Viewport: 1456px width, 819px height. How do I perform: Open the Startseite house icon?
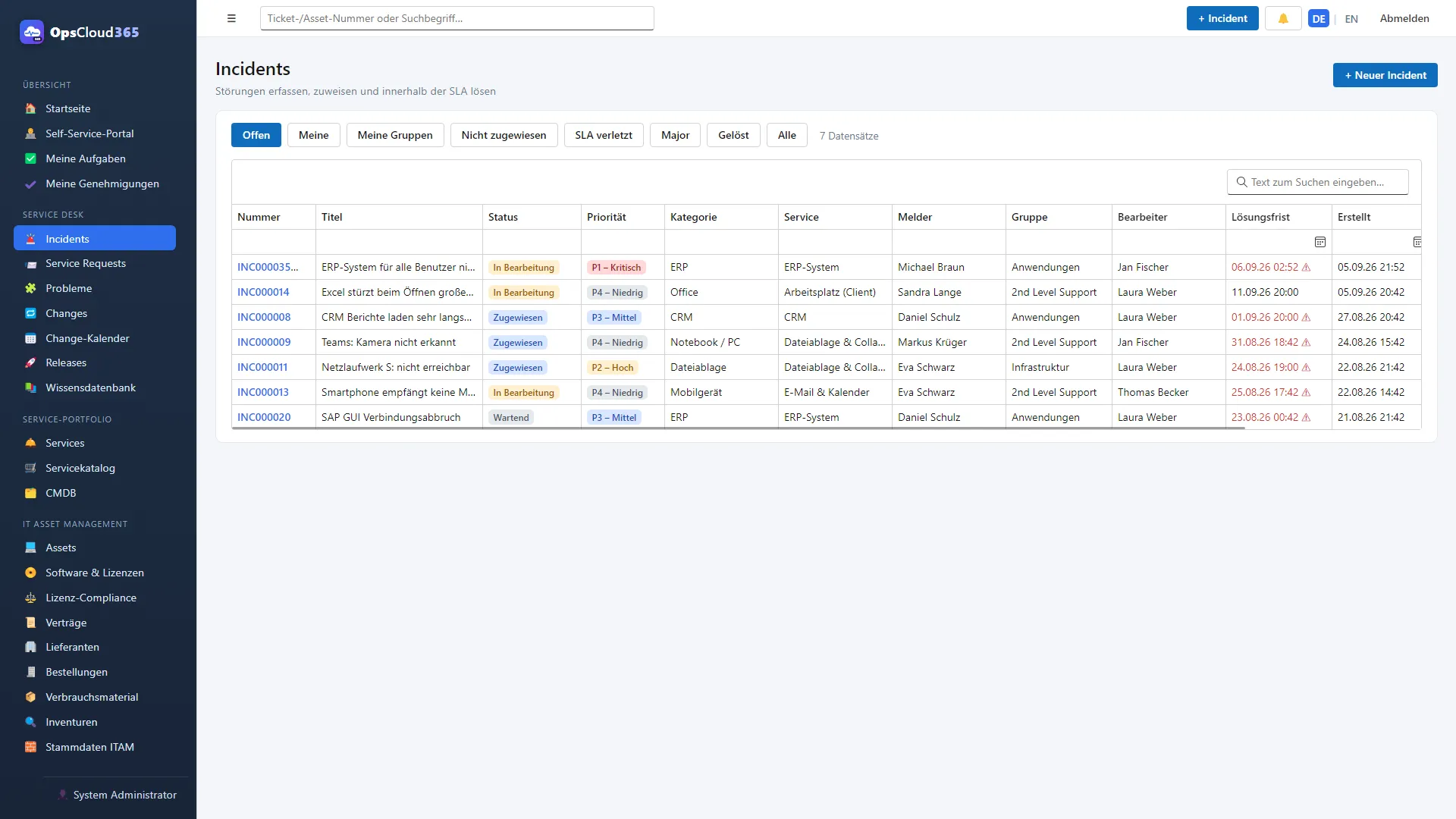30,108
